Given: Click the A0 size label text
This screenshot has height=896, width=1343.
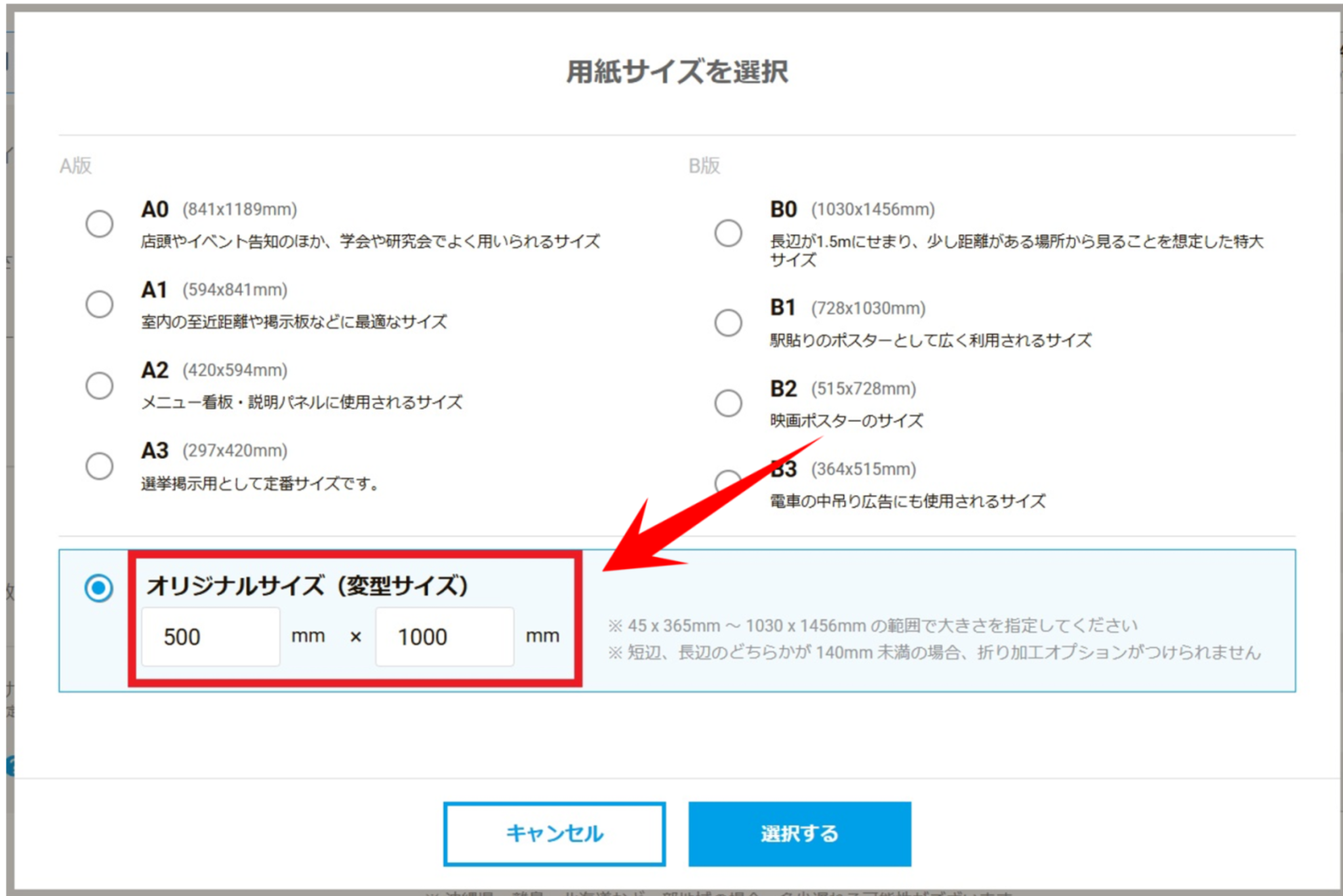Looking at the screenshot, I should tap(155, 210).
